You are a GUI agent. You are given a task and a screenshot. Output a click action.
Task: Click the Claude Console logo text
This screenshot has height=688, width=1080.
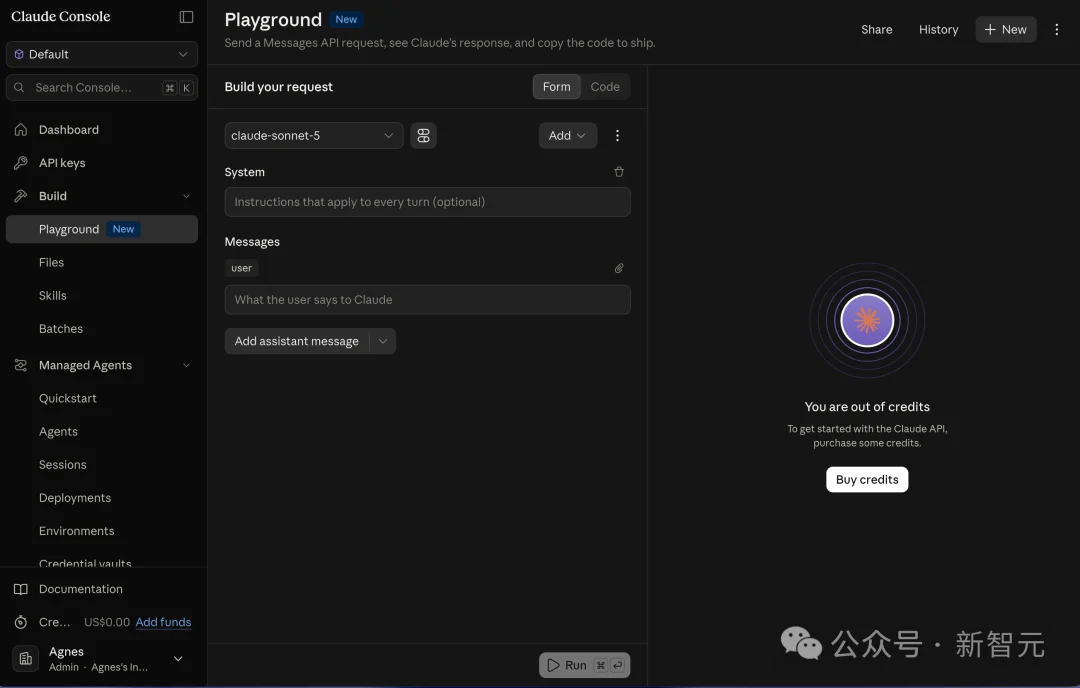click(61, 17)
